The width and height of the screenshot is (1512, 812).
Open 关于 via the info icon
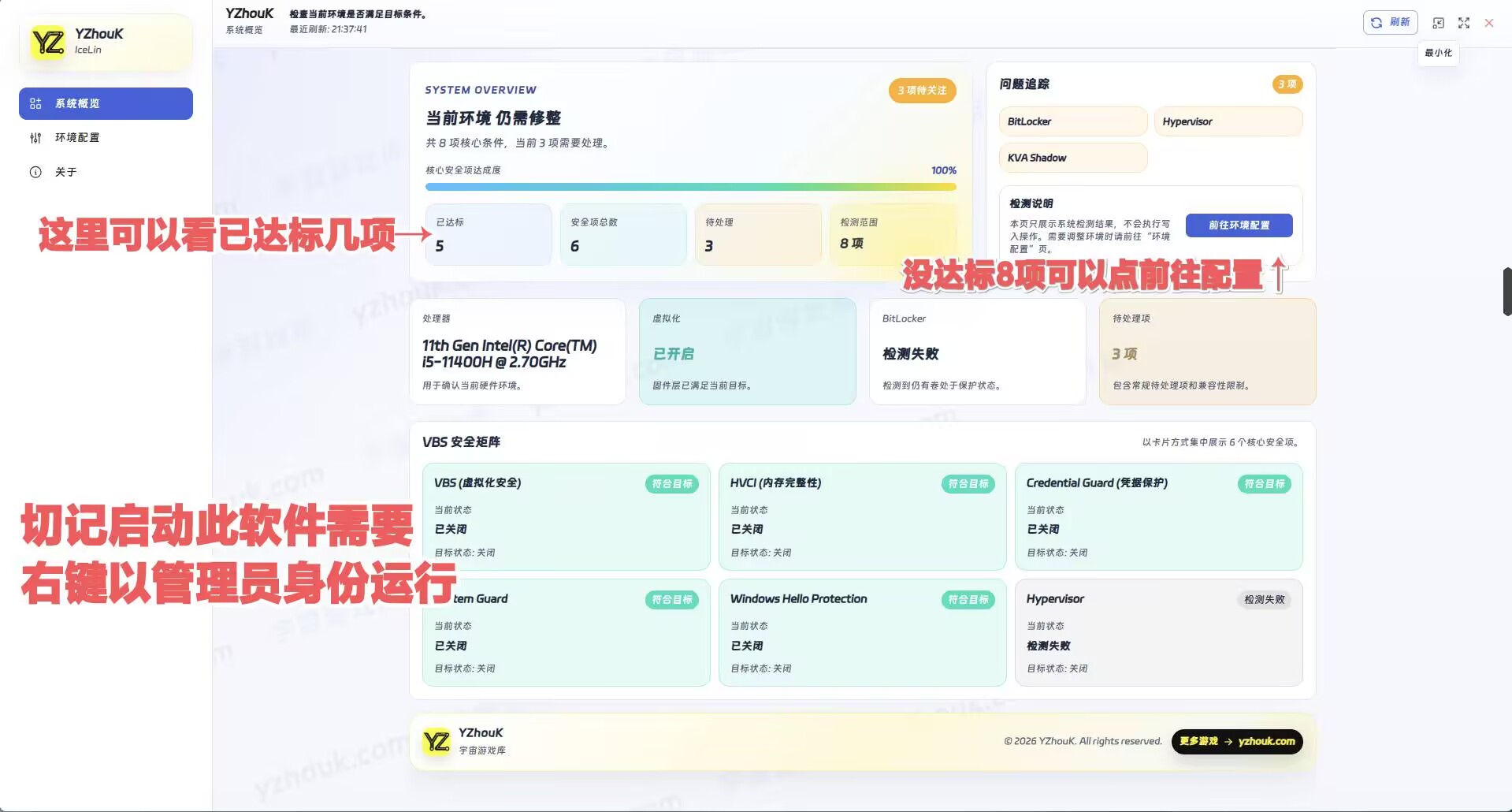click(35, 172)
